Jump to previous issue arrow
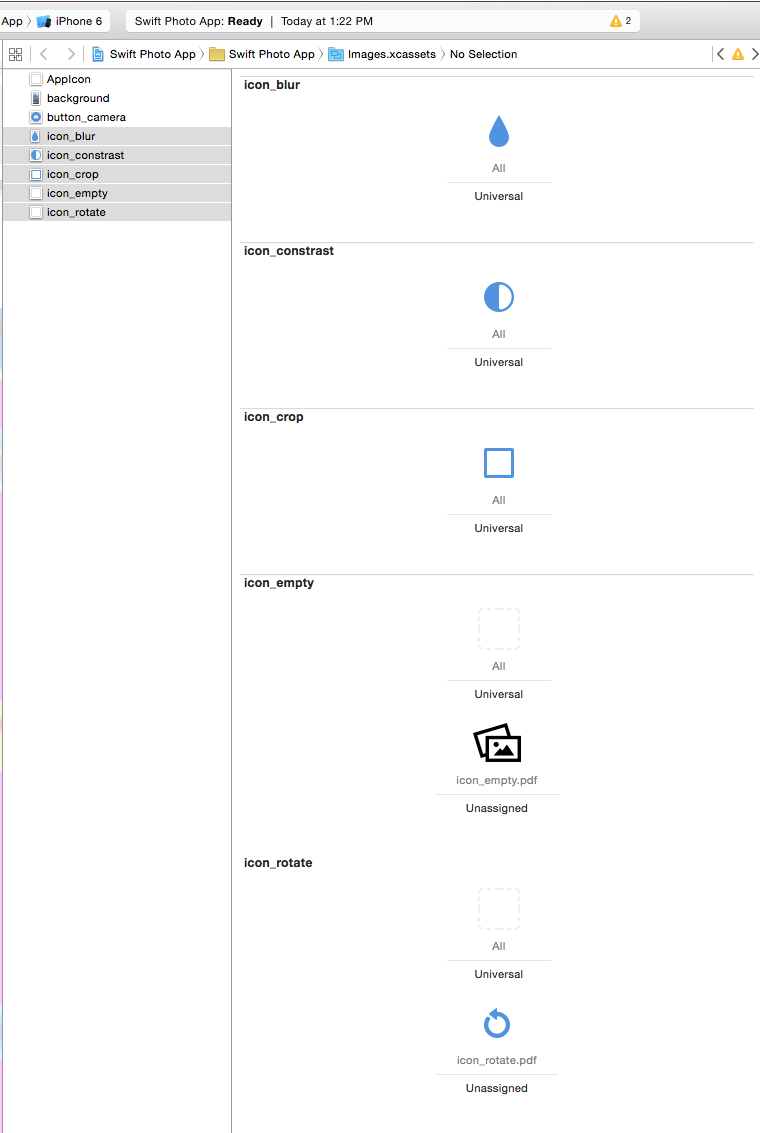Viewport: 760px width, 1133px height. pos(720,54)
